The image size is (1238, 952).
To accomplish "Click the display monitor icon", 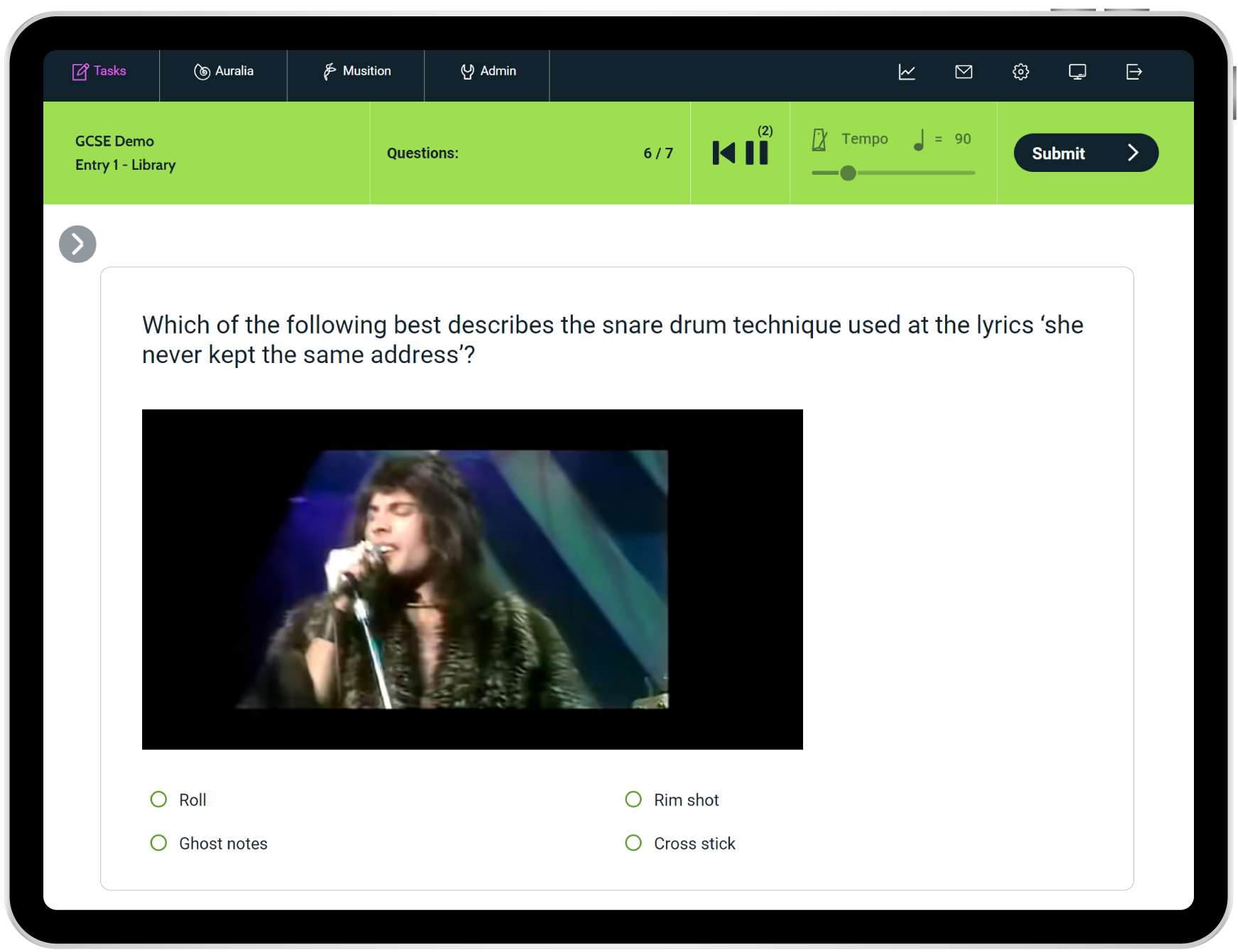I will click(x=1077, y=72).
